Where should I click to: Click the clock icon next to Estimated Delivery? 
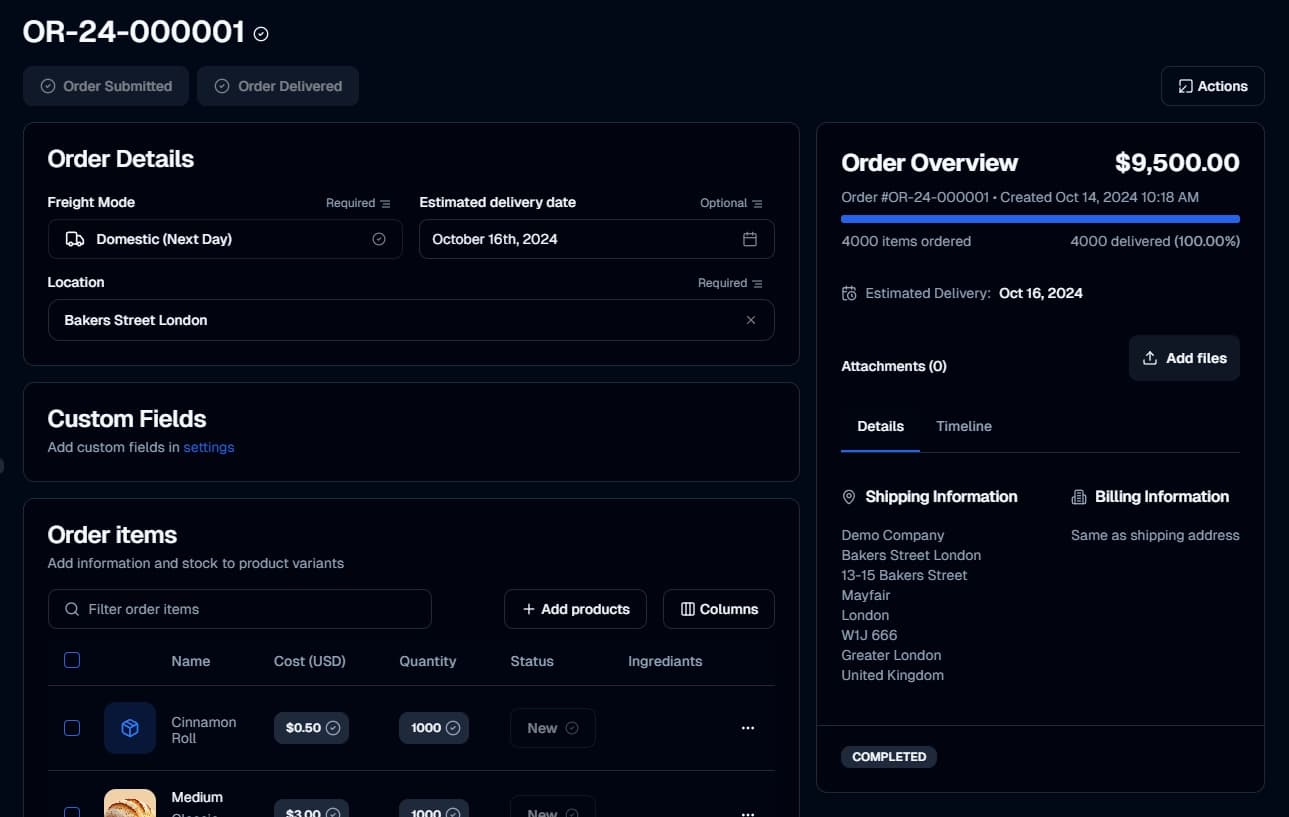[x=849, y=293]
